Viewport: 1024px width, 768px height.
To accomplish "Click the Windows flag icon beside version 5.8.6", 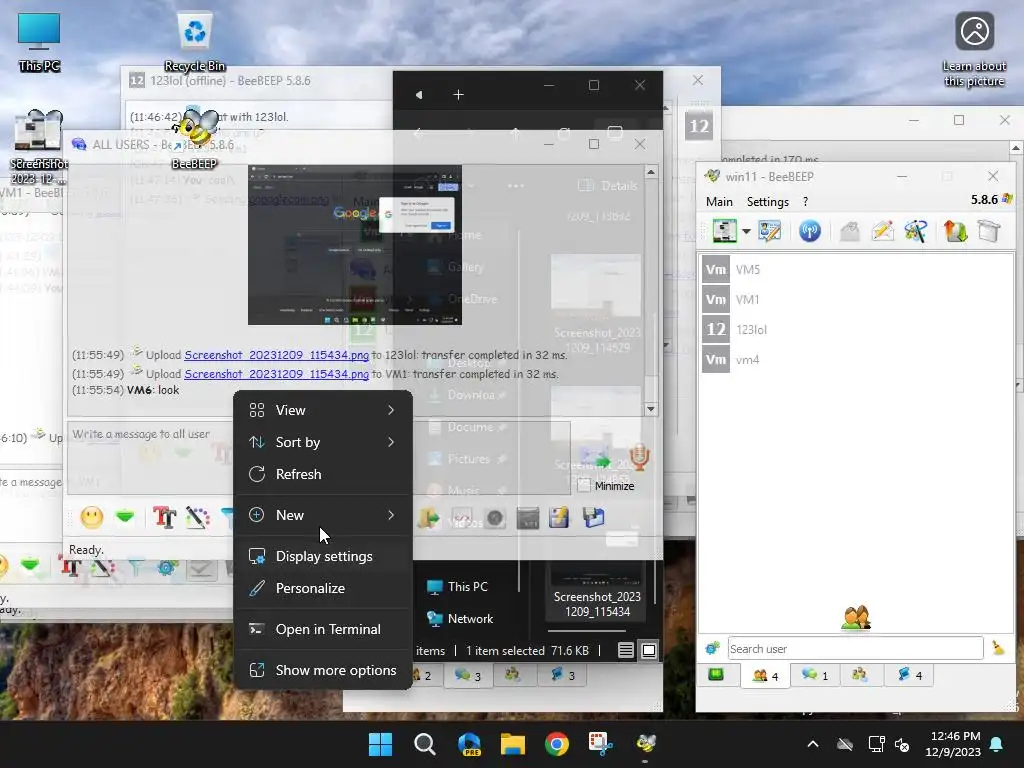I will [x=1008, y=199].
